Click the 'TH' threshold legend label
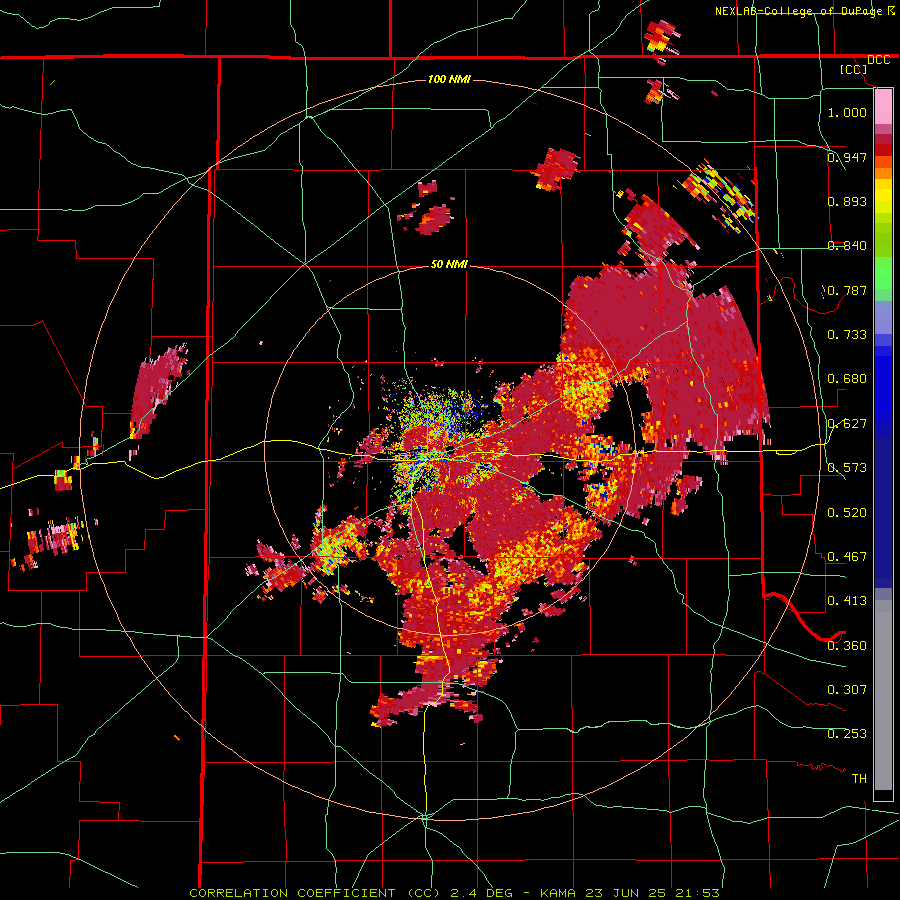 (859, 778)
